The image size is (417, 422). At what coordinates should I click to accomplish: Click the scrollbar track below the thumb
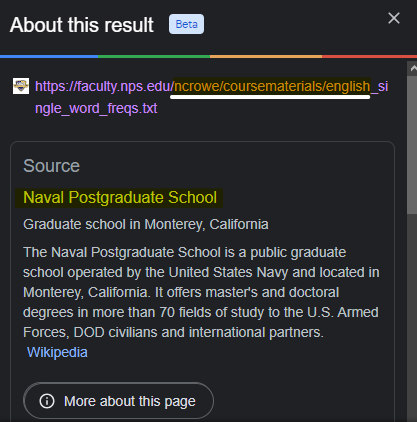412,318
